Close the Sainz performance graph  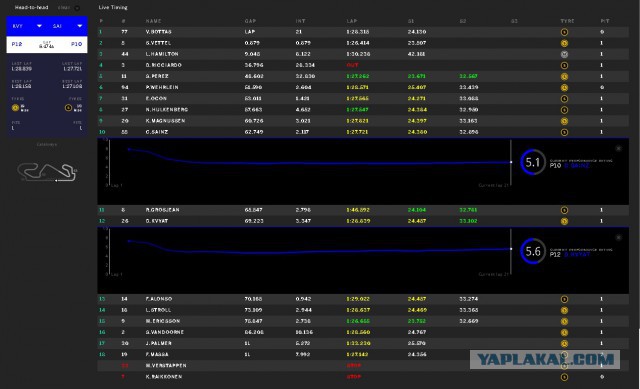click(x=618, y=149)
